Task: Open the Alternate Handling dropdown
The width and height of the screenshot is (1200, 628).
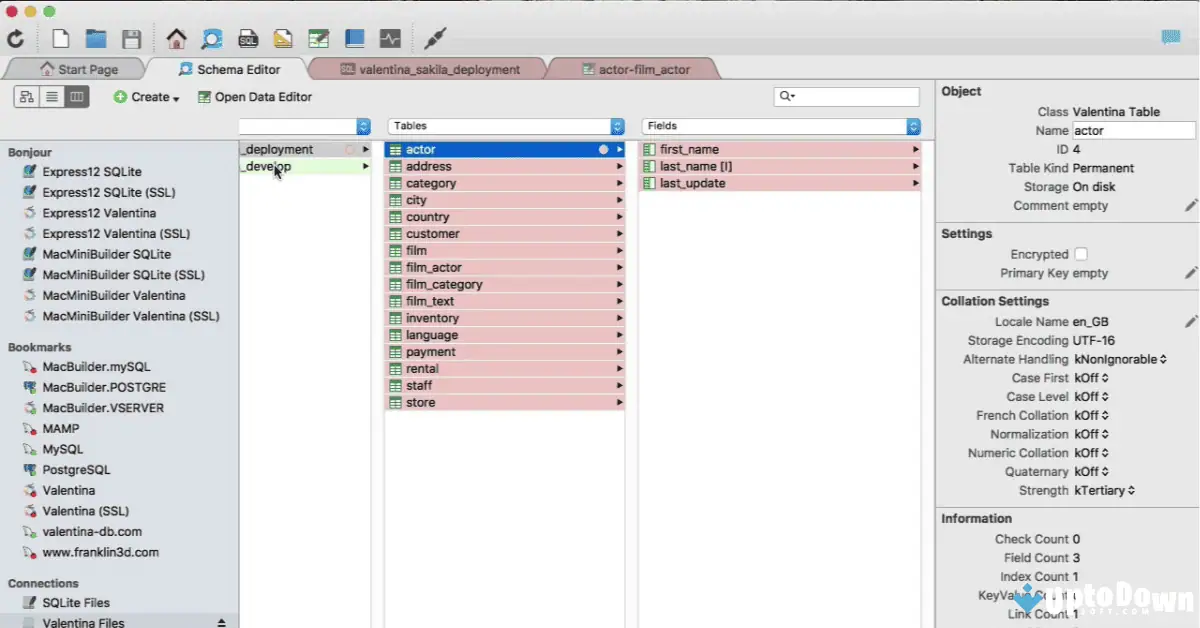Action: [1120, 359]
